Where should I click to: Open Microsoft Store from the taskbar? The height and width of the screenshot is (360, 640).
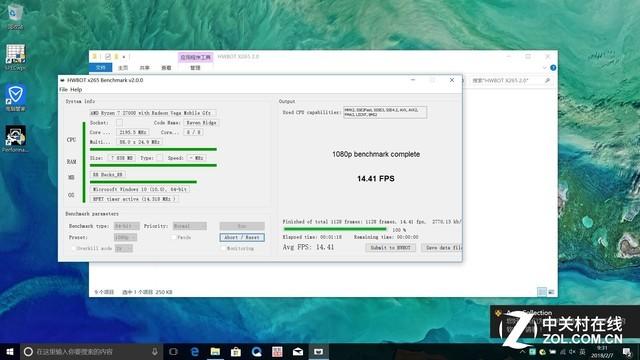(x=236, y=351)
